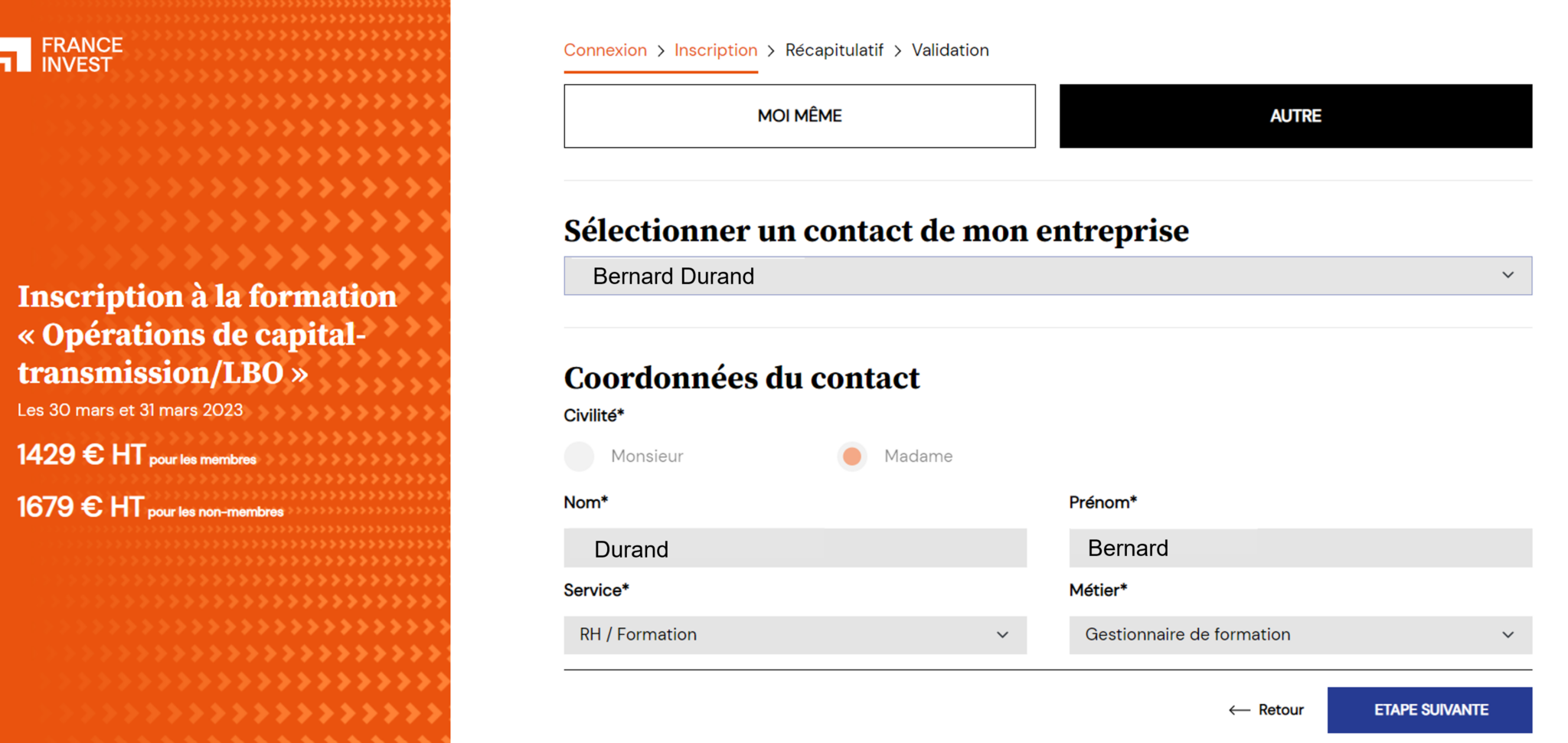Click the chevron on the contact selector
This screenshot has width=1568, height=743.
coord(1508,275)
